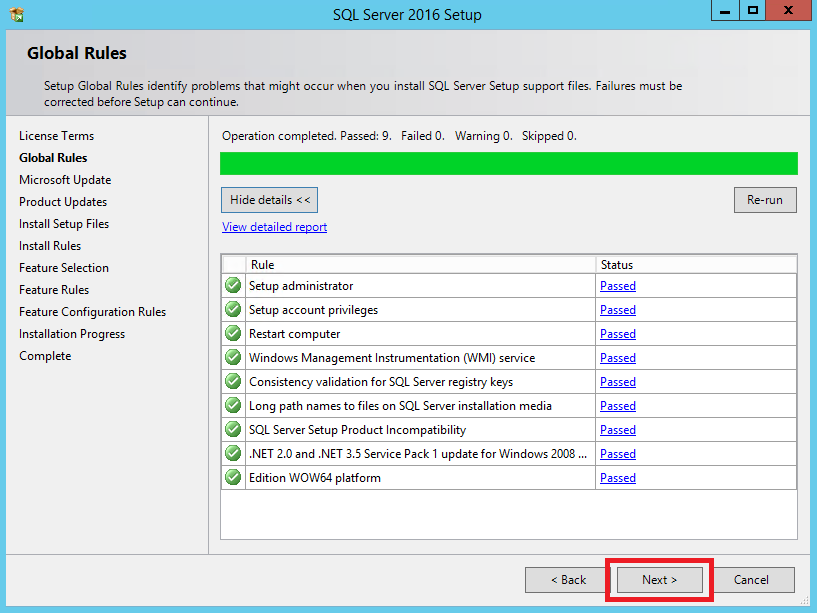
Task: Open Passed status for Setup account privileges
Action: (618, 310)
